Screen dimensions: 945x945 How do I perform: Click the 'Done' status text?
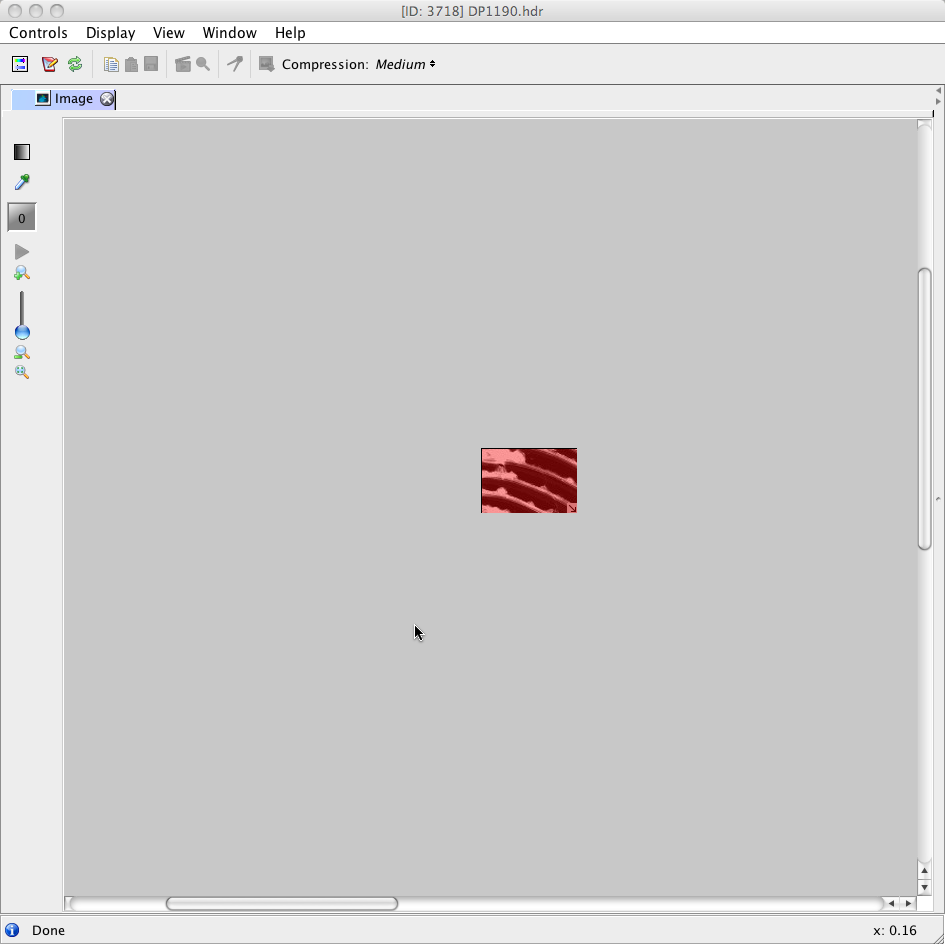(48, 930)
